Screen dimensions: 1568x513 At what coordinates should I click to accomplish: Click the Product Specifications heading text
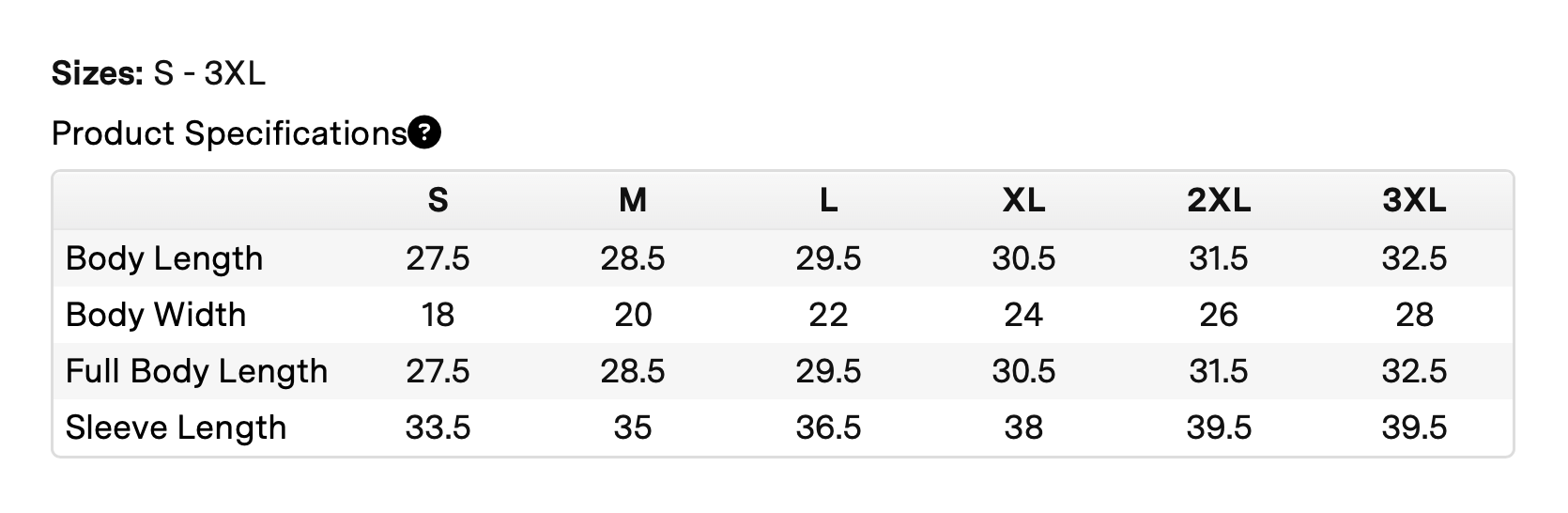pyautogui.click(x=229, y=133)
